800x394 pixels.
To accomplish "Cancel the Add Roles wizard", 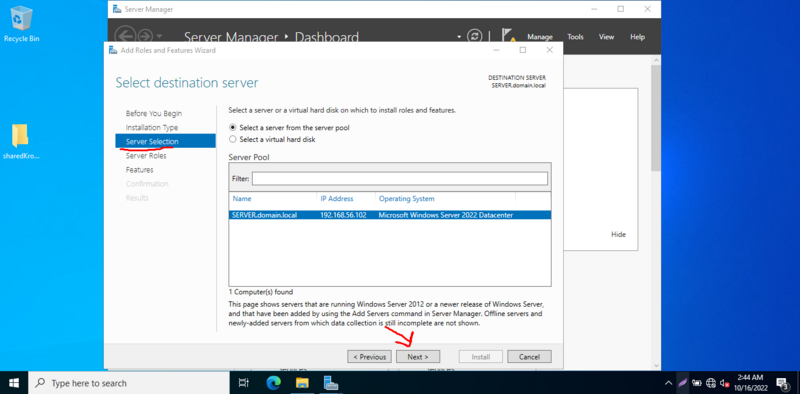I will [x=529, y=357].
